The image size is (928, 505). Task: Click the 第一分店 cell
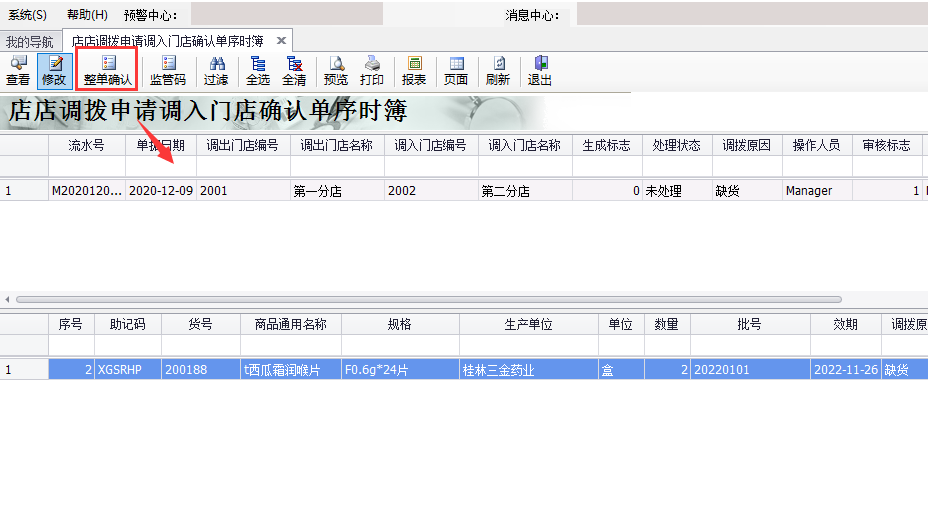point(337,191)
